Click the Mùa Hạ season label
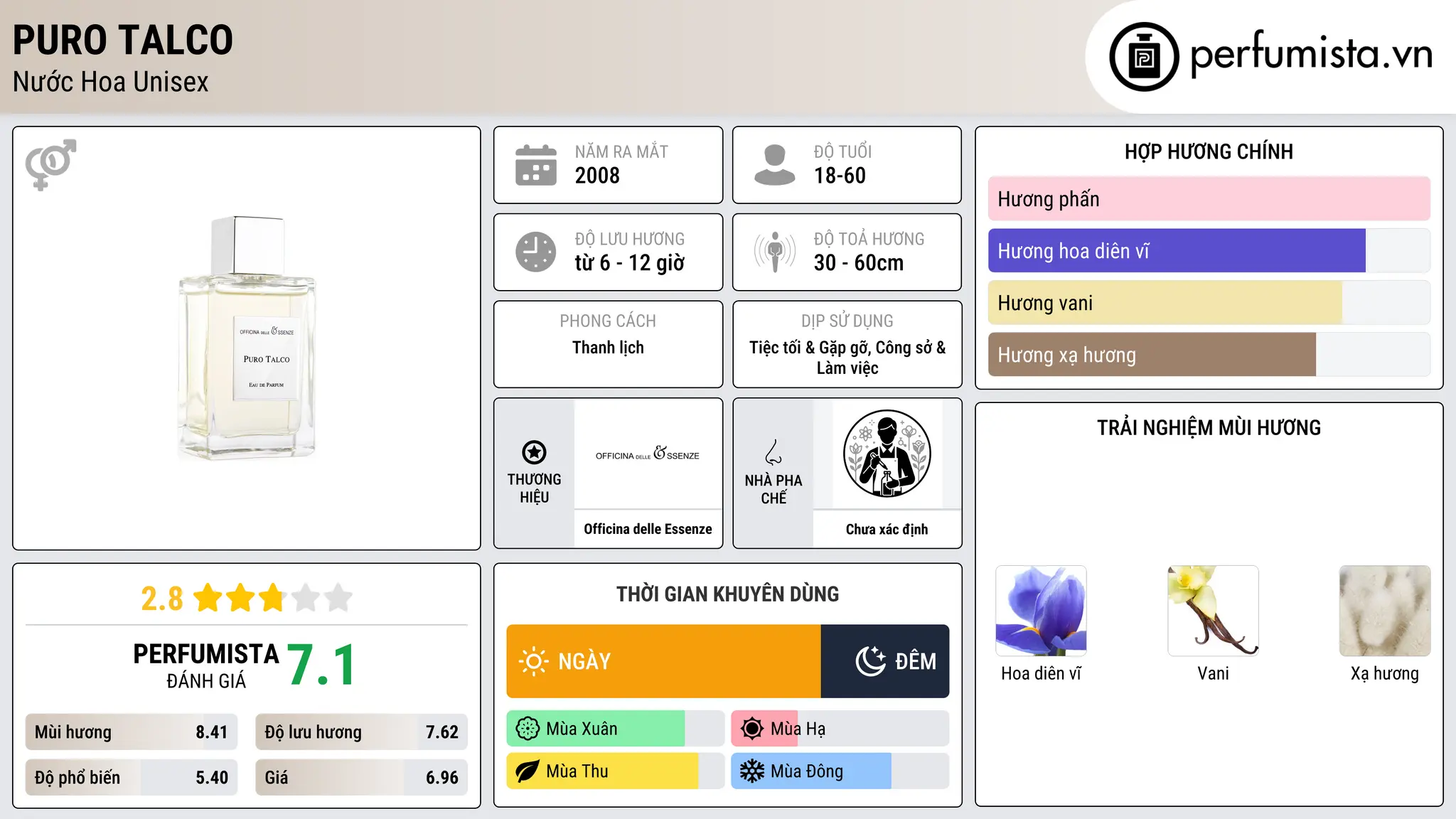1456x819 pixels. click(798, 729)
